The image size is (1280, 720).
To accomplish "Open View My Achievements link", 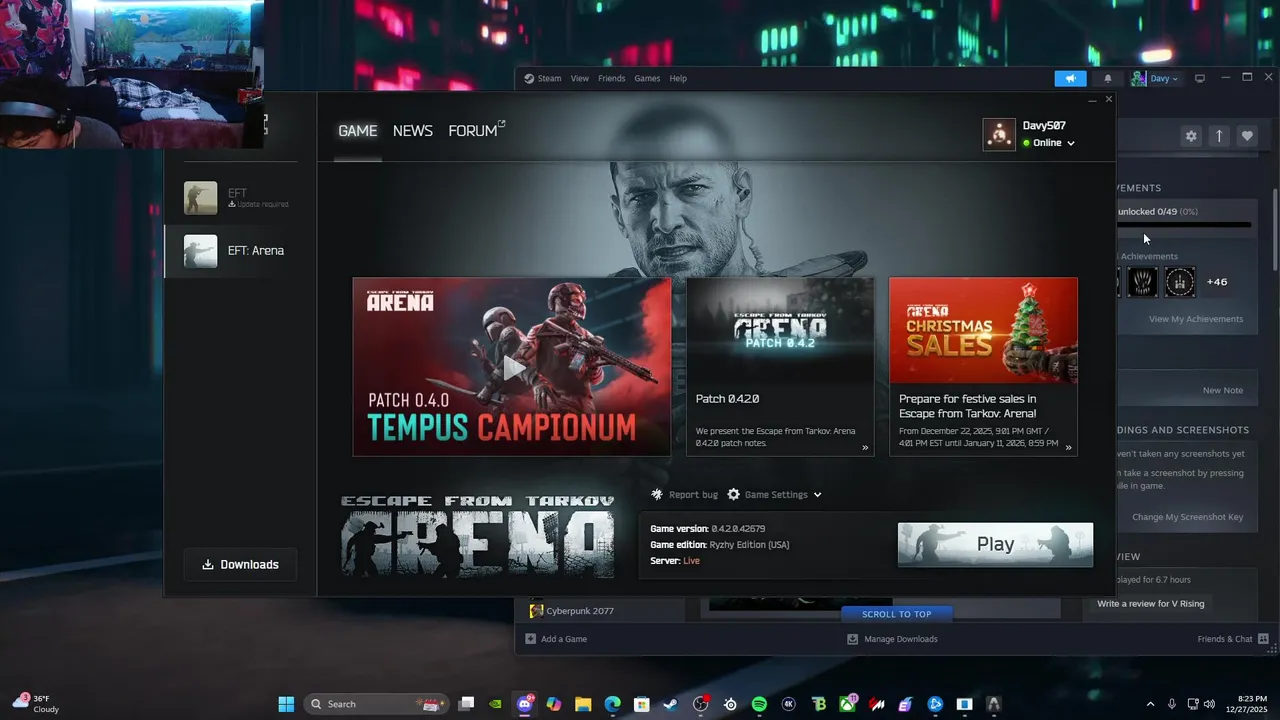I will click(1196, 319).
